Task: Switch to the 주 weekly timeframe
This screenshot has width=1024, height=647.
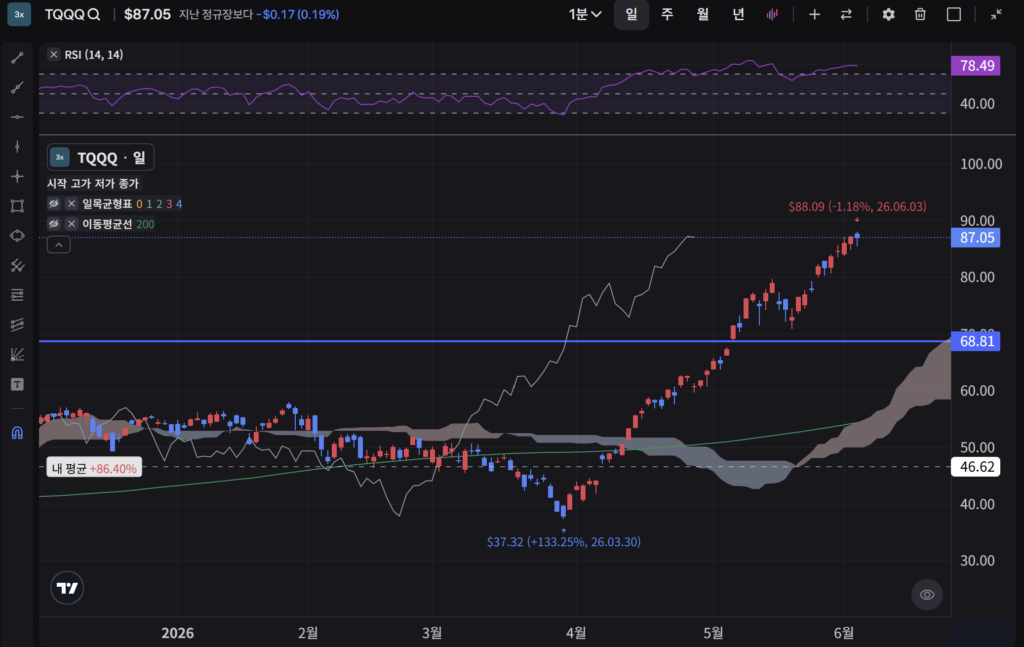Action: (667, 14)
